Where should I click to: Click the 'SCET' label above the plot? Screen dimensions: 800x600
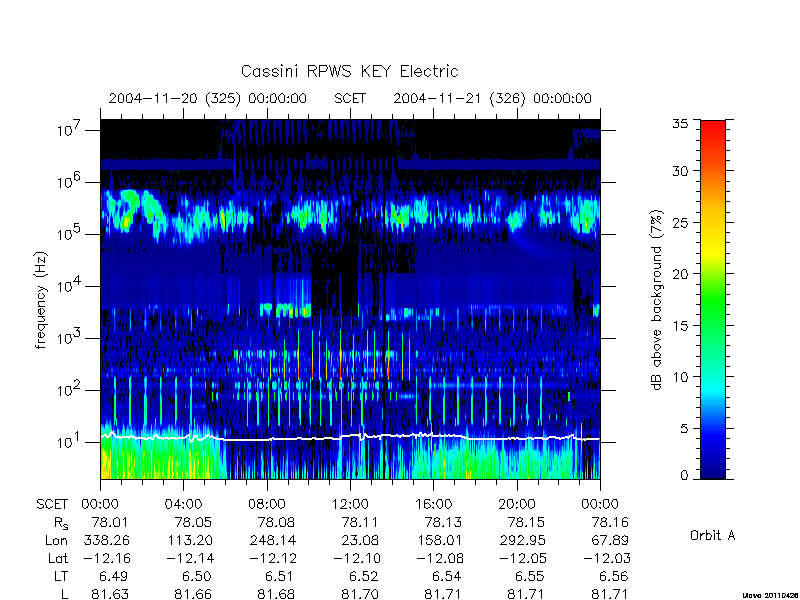tap(350, 98)
